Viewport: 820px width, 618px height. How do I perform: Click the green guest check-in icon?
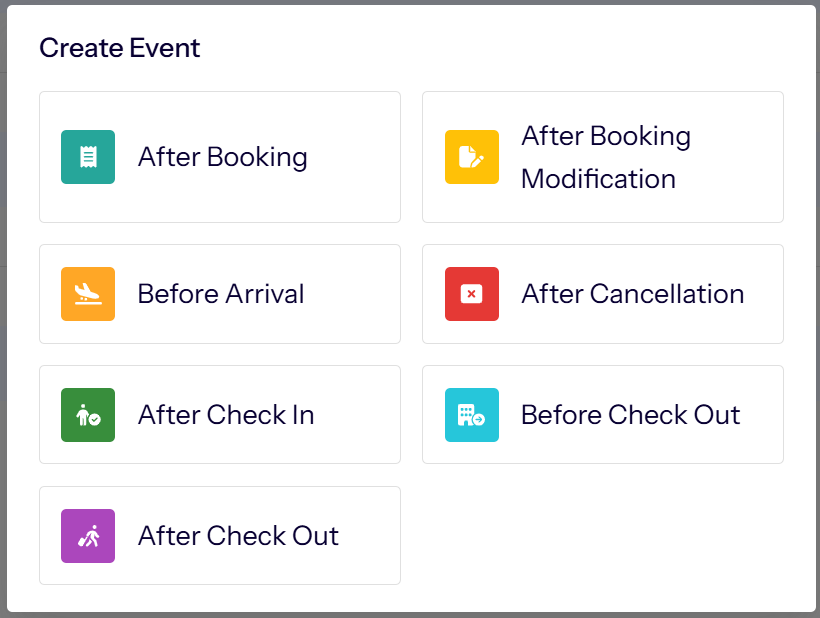click(x=88, y=415)
